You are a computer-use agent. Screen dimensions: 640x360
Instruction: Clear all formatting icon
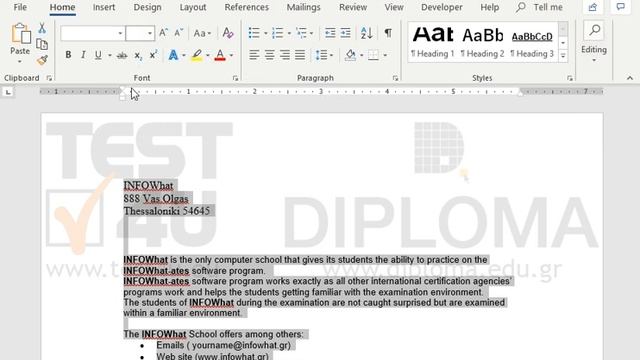point(228,33)
